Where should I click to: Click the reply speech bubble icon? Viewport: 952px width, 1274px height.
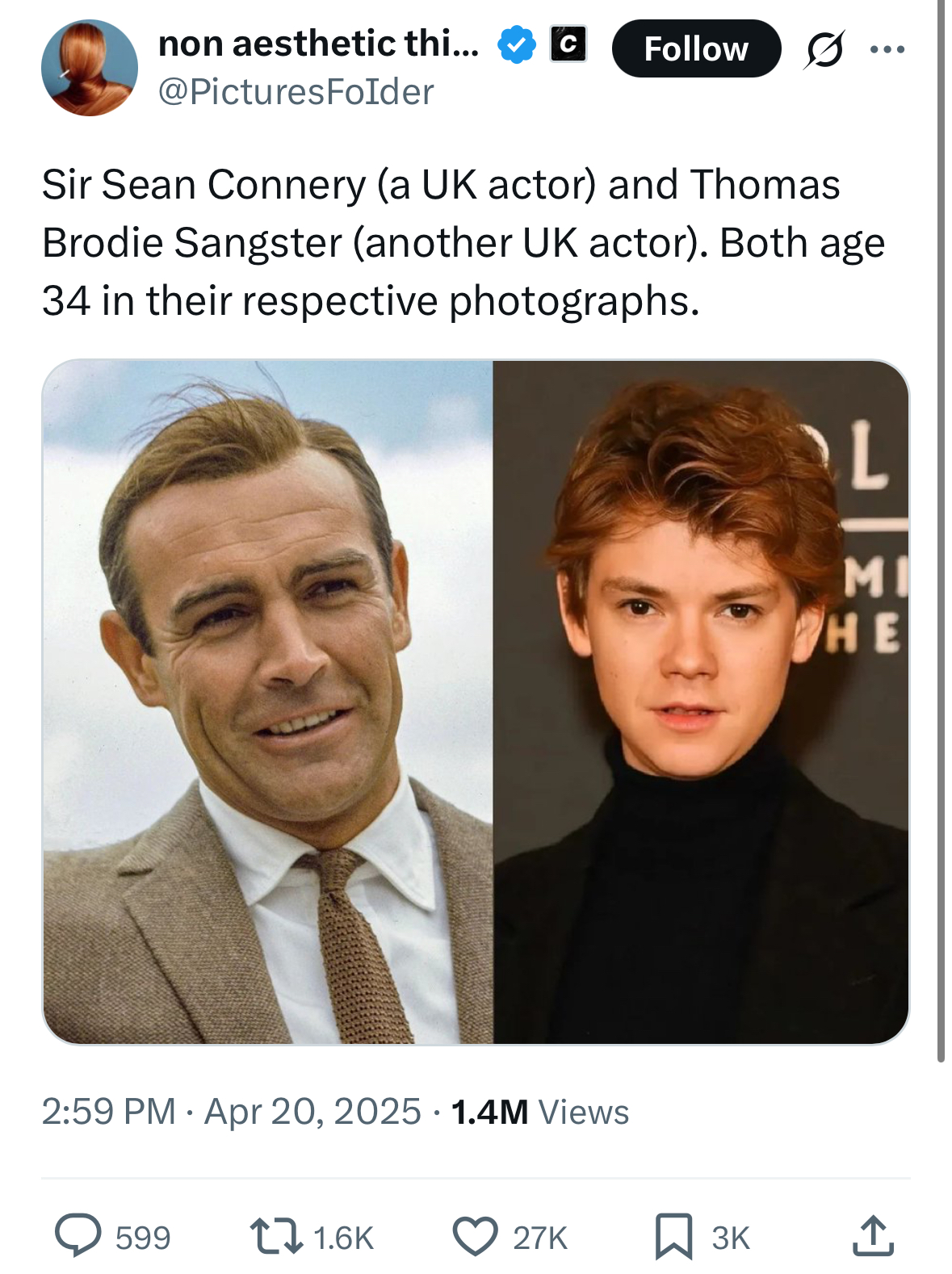(78, 1236)
